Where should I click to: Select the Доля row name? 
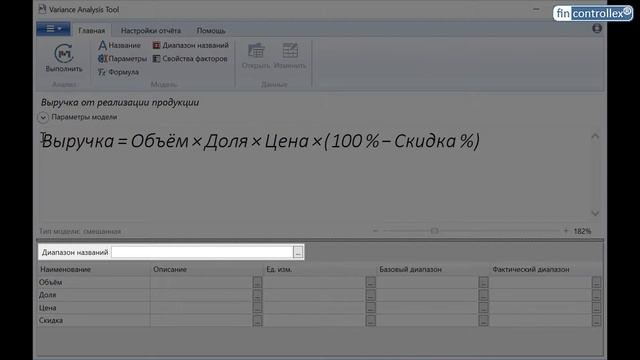click(x=47, y=295)
